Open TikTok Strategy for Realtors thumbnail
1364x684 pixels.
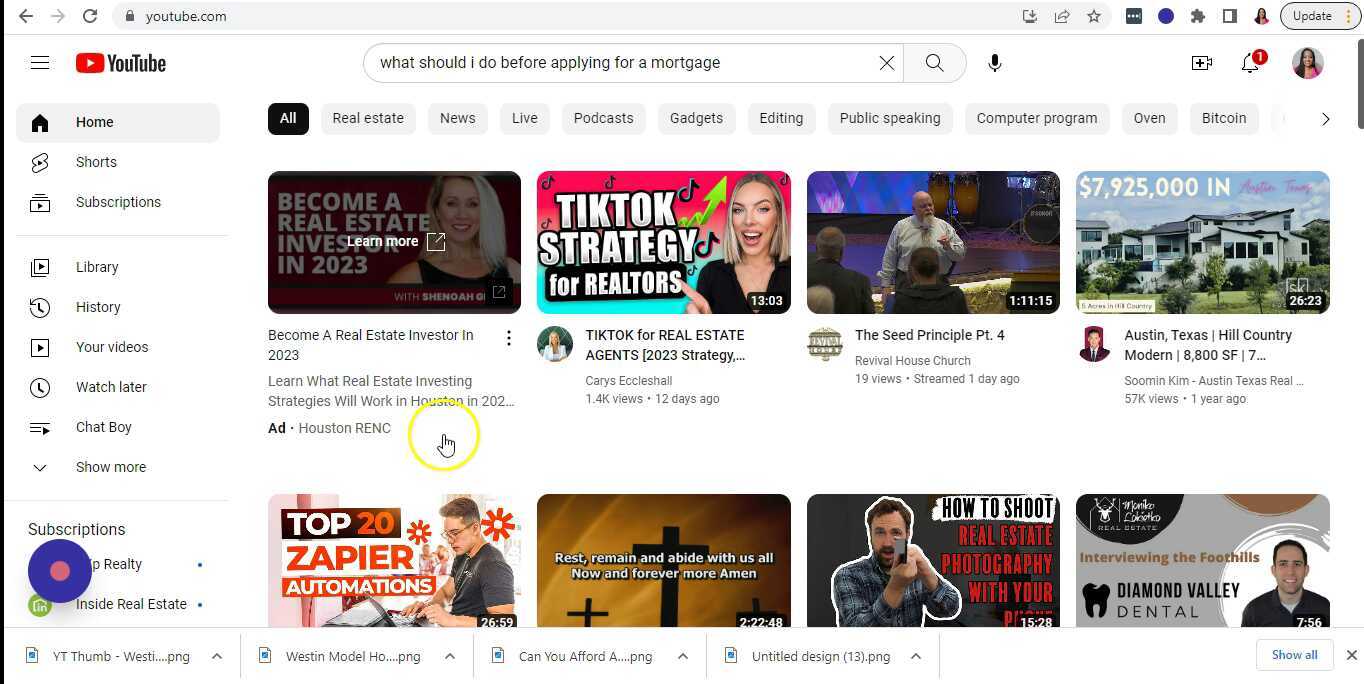(663, 242)
